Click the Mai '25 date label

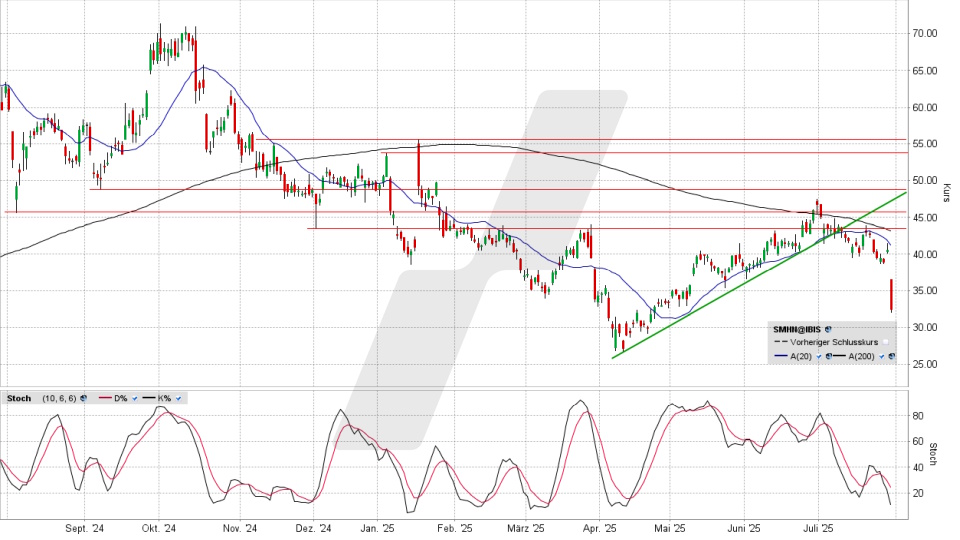click(x=670, y=528)
